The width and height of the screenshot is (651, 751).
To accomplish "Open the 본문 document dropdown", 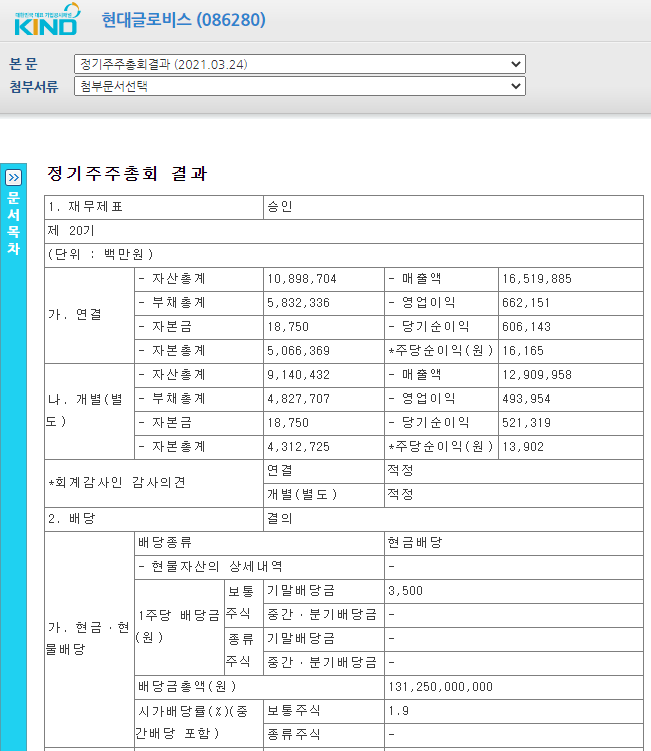I will [300, 64].
